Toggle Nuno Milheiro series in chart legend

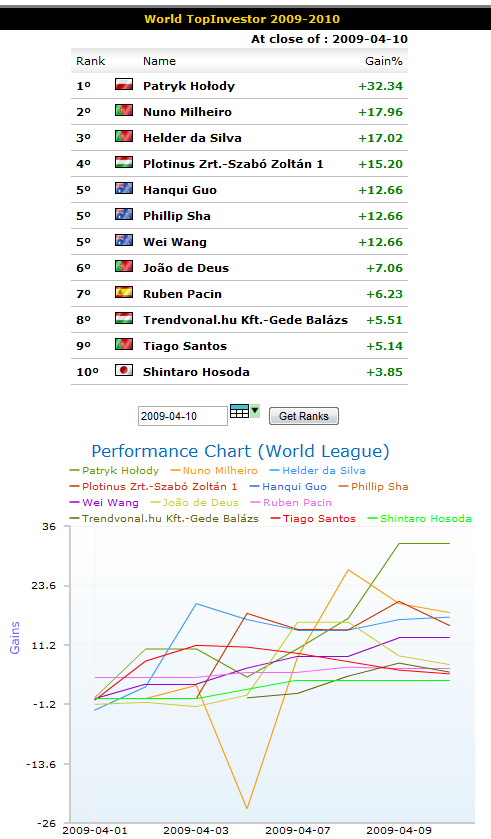point(214,471)
